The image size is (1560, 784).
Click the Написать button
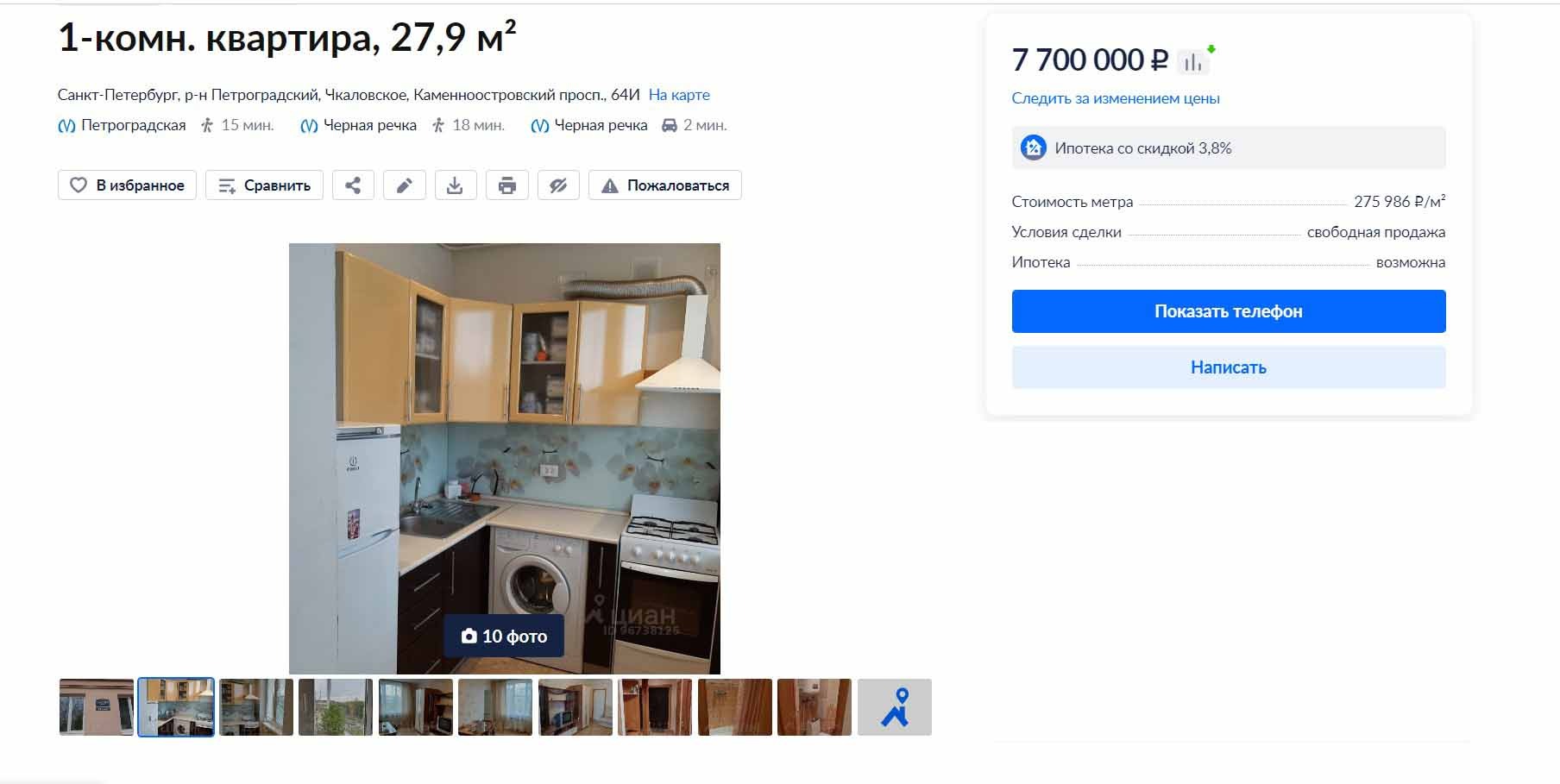[1229, 367]
